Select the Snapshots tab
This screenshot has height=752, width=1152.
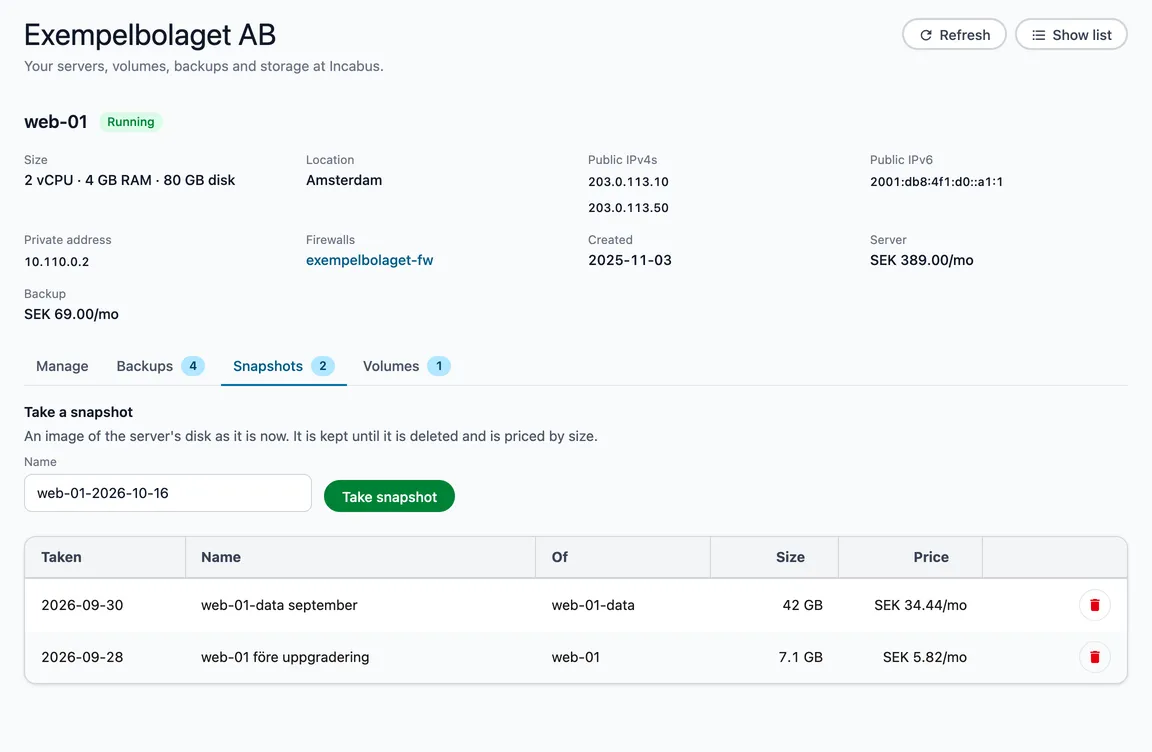click(284, 366)
